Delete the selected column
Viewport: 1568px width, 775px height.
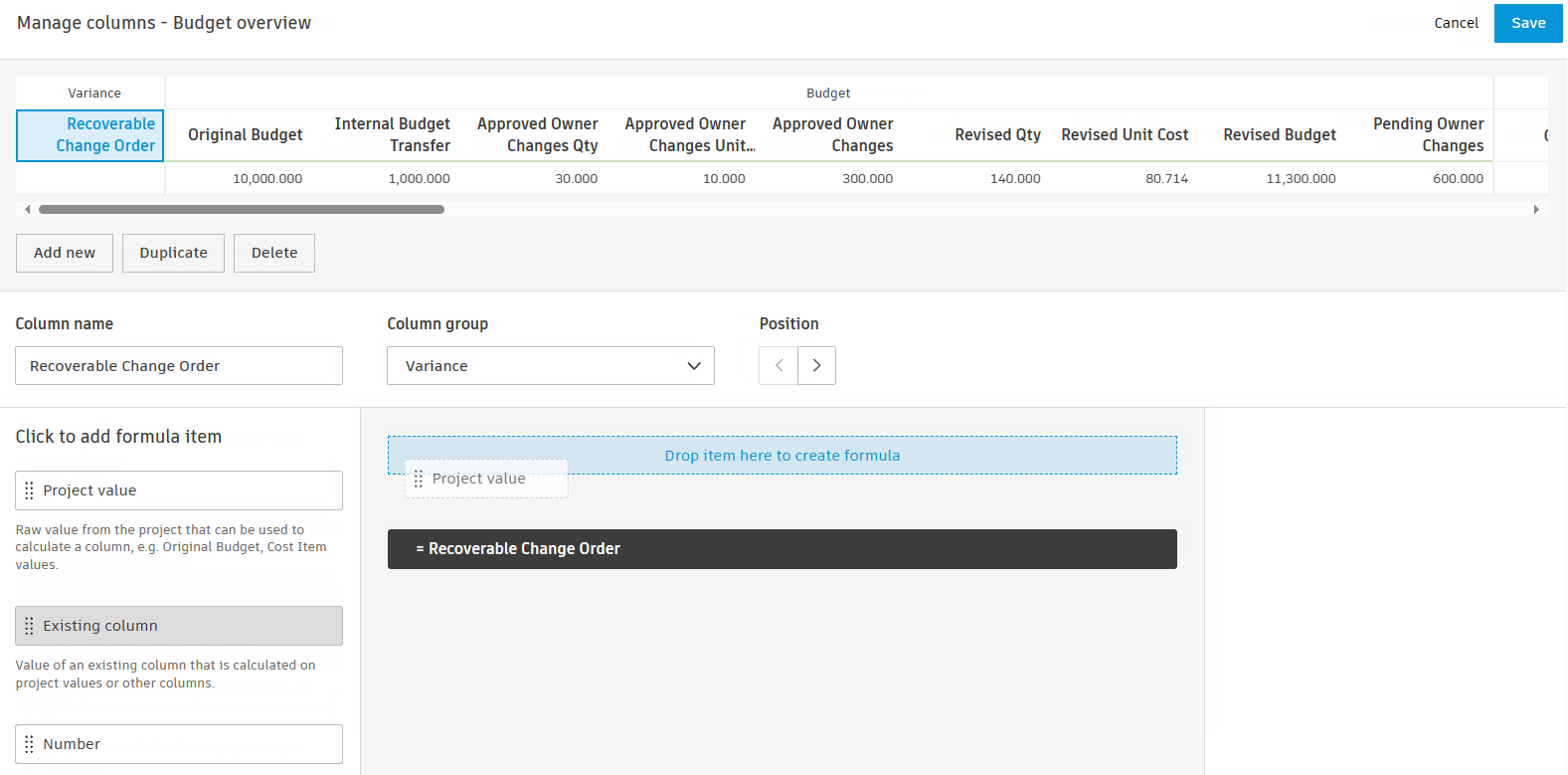(274, 253)
